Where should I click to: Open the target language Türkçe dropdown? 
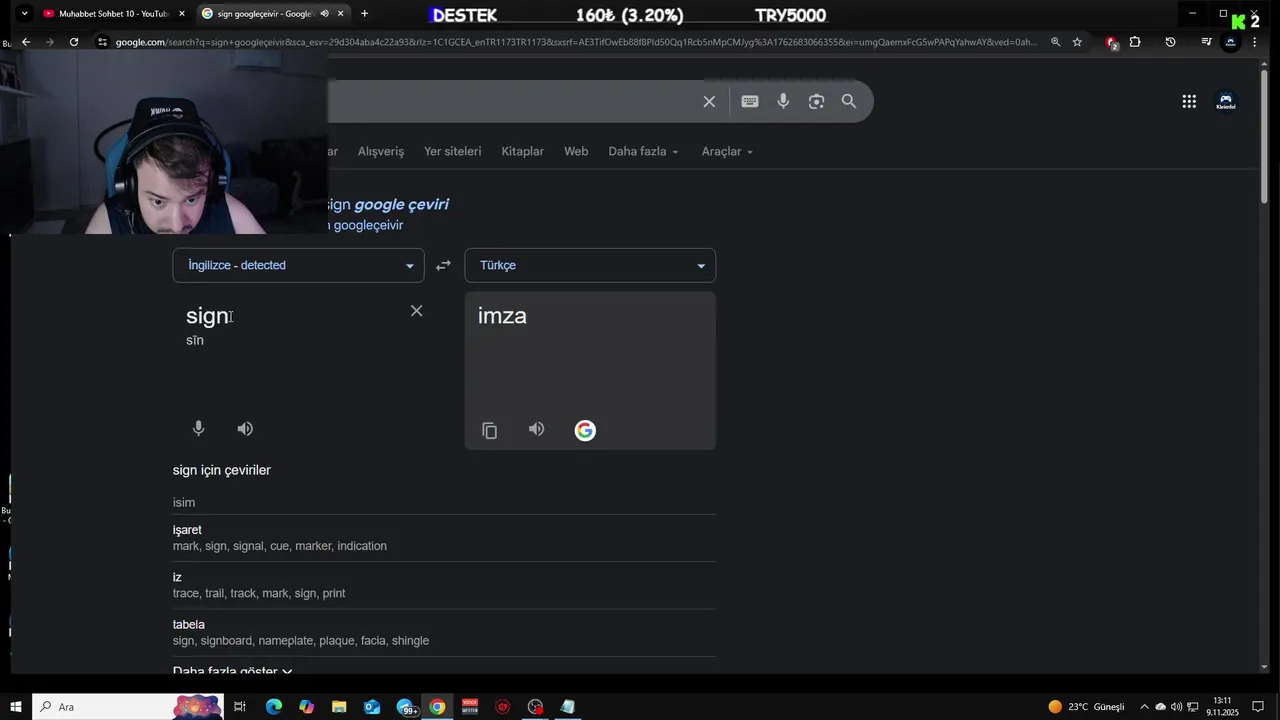[x=590, y=265]
